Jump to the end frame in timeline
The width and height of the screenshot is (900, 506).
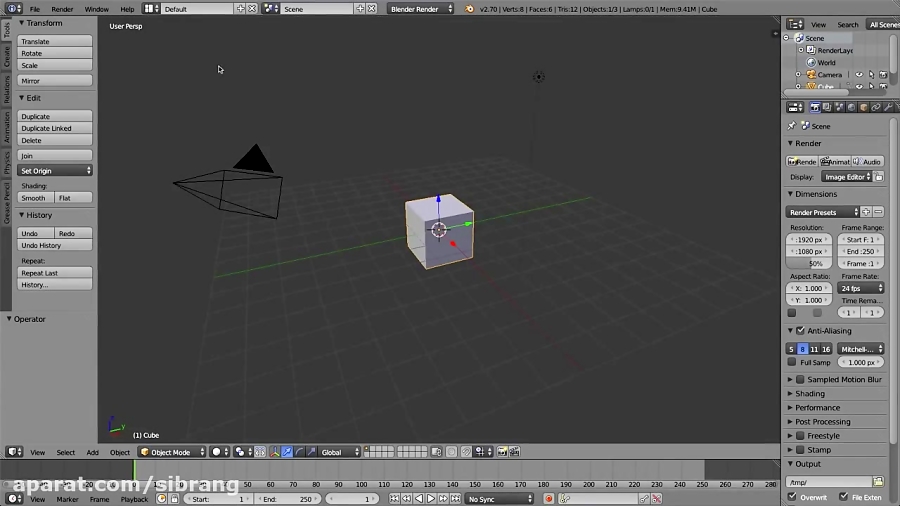click(455, 499)
